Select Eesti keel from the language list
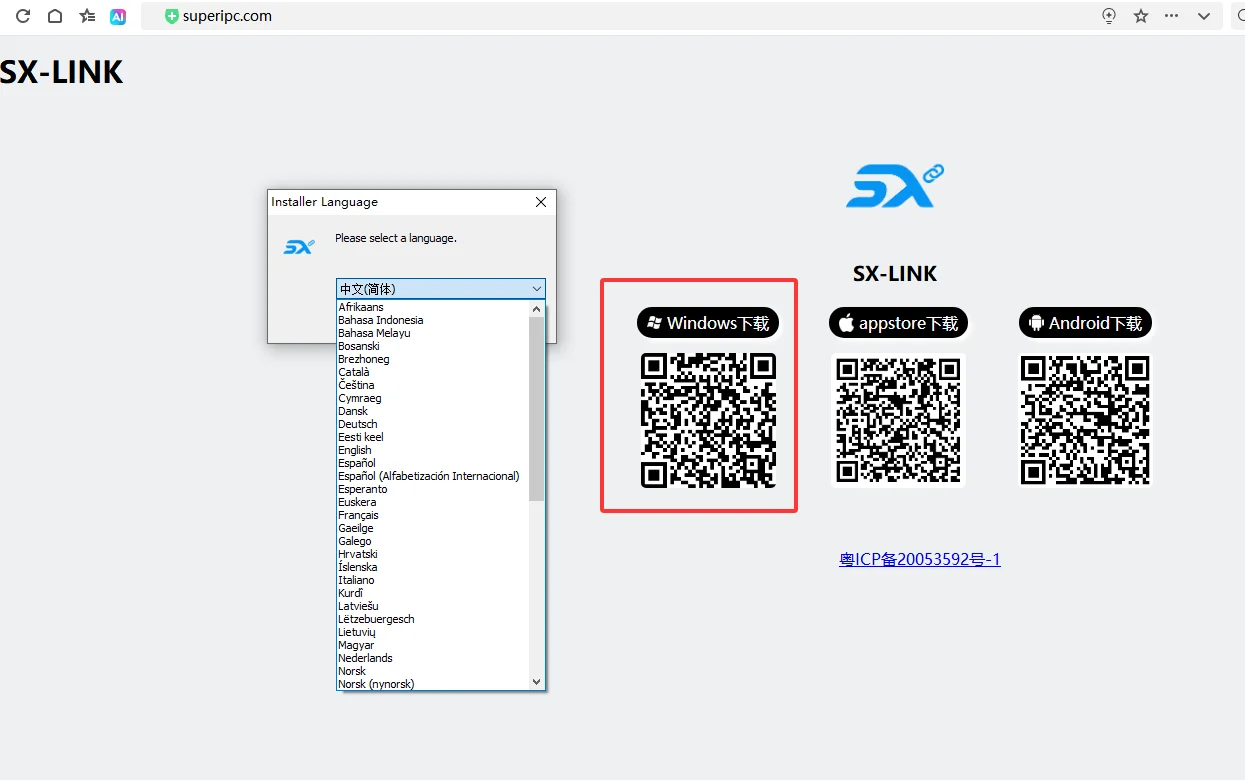 432,437
